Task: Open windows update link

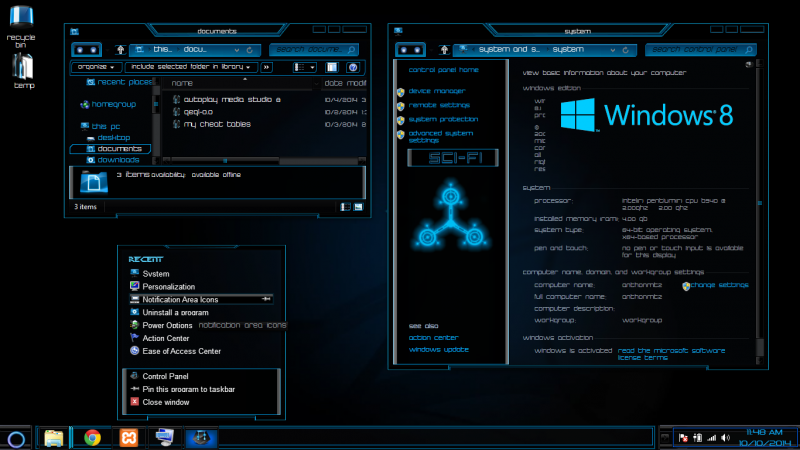Action: (439, 349)
